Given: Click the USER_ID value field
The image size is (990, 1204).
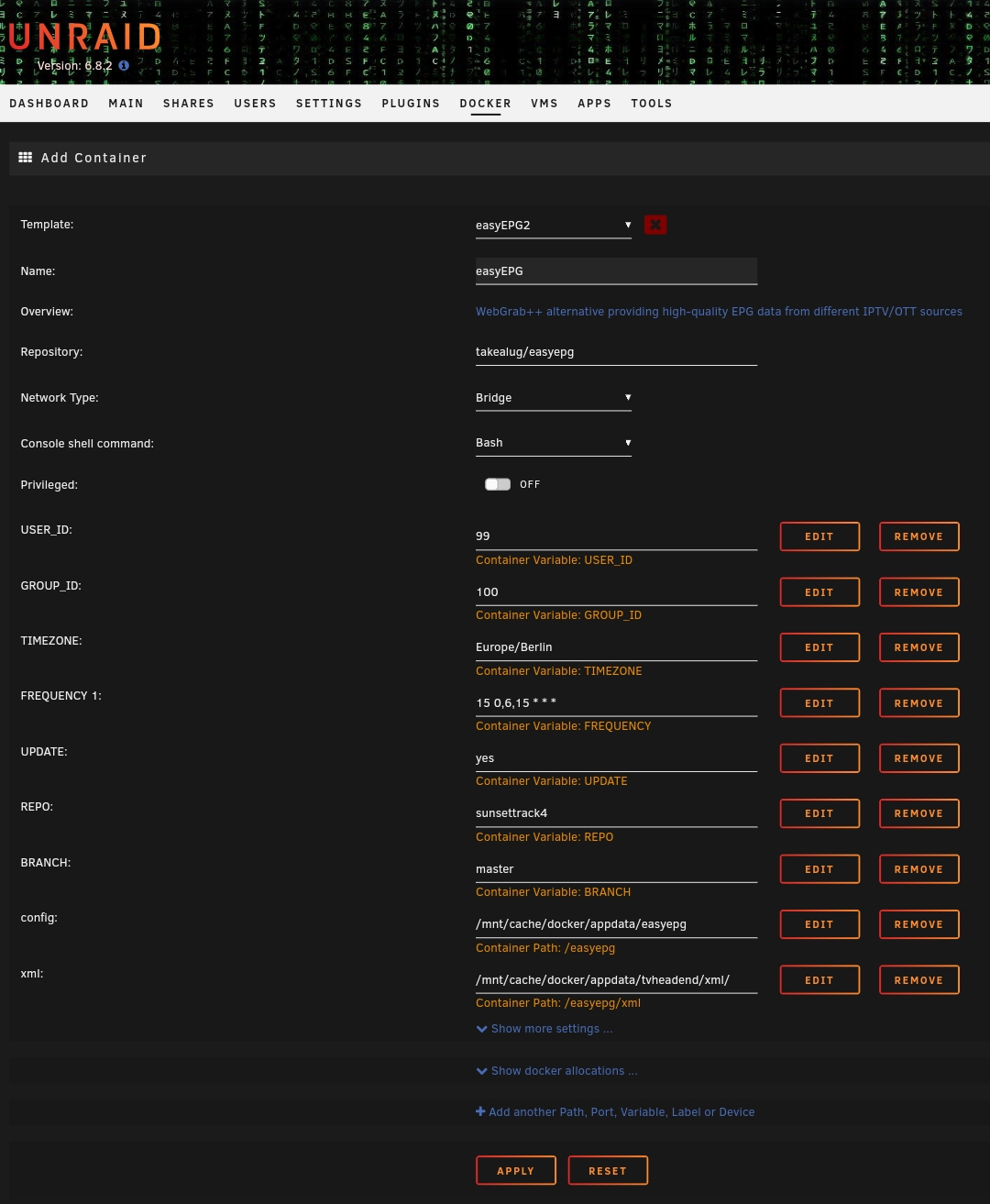Looking at the screenshot, I should (x=616, y=536).
